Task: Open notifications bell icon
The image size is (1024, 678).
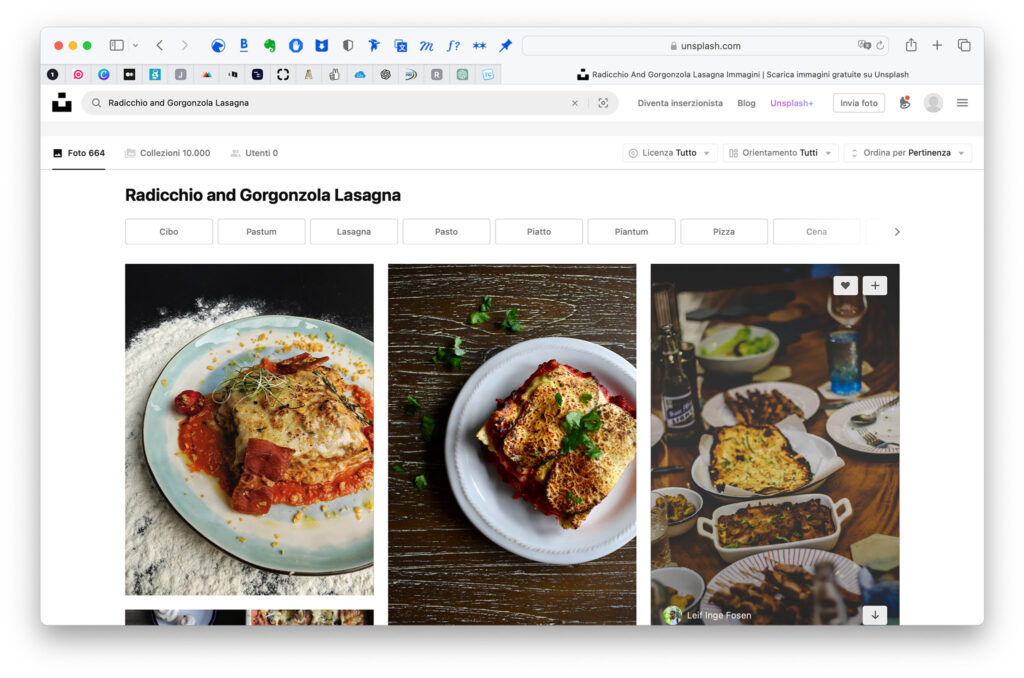Action: pos(904,103)
